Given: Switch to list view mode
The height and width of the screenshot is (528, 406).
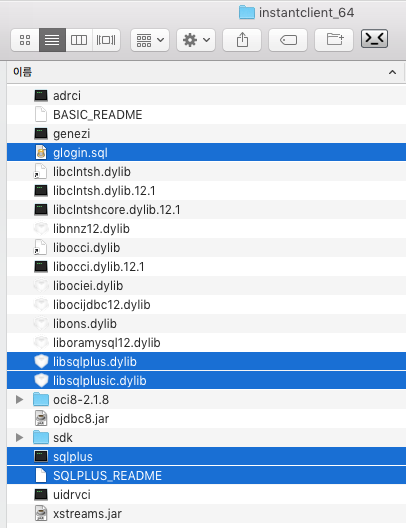Looking at the screenshot, I should coord(52,40).
